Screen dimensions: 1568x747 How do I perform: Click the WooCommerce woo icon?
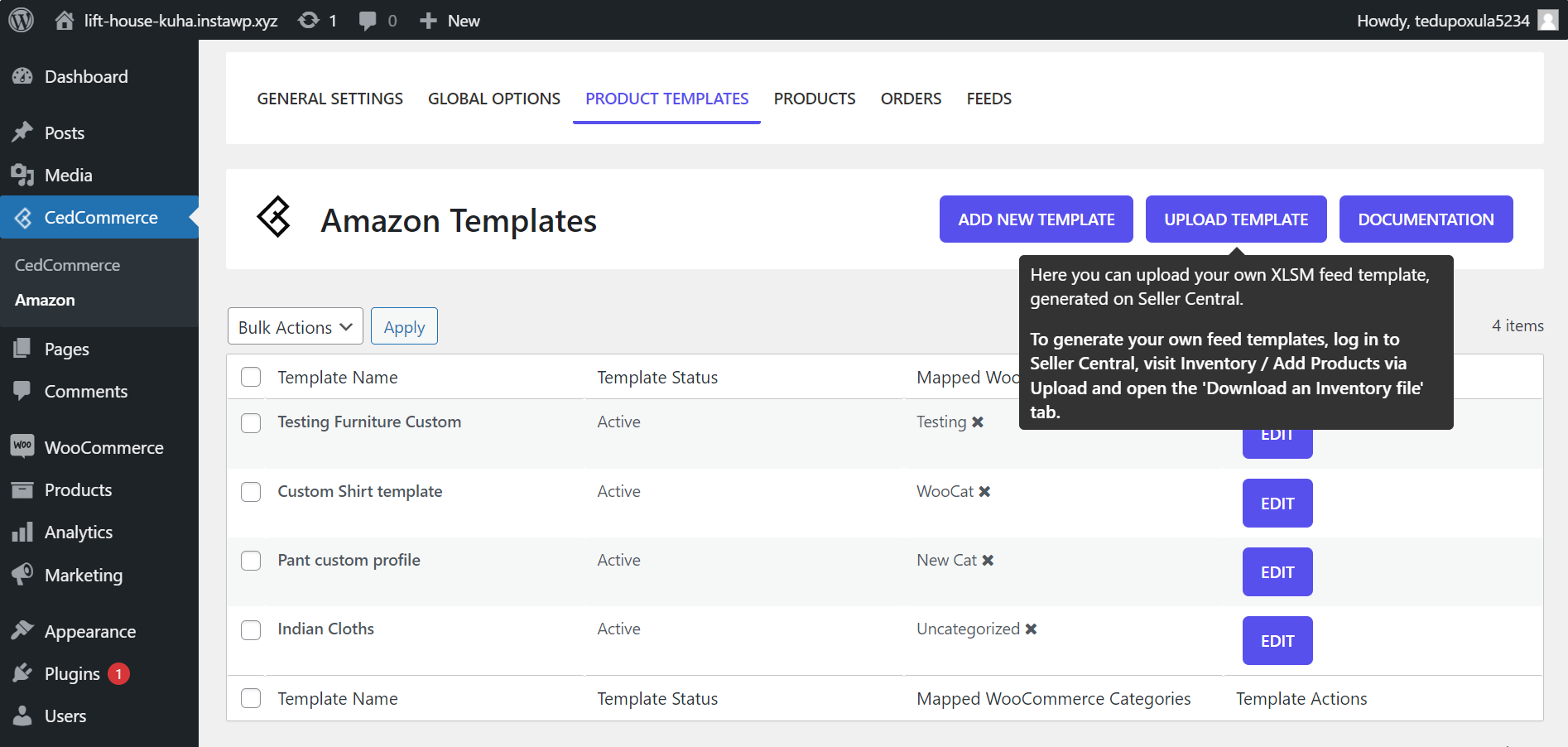tap(22, 446)
